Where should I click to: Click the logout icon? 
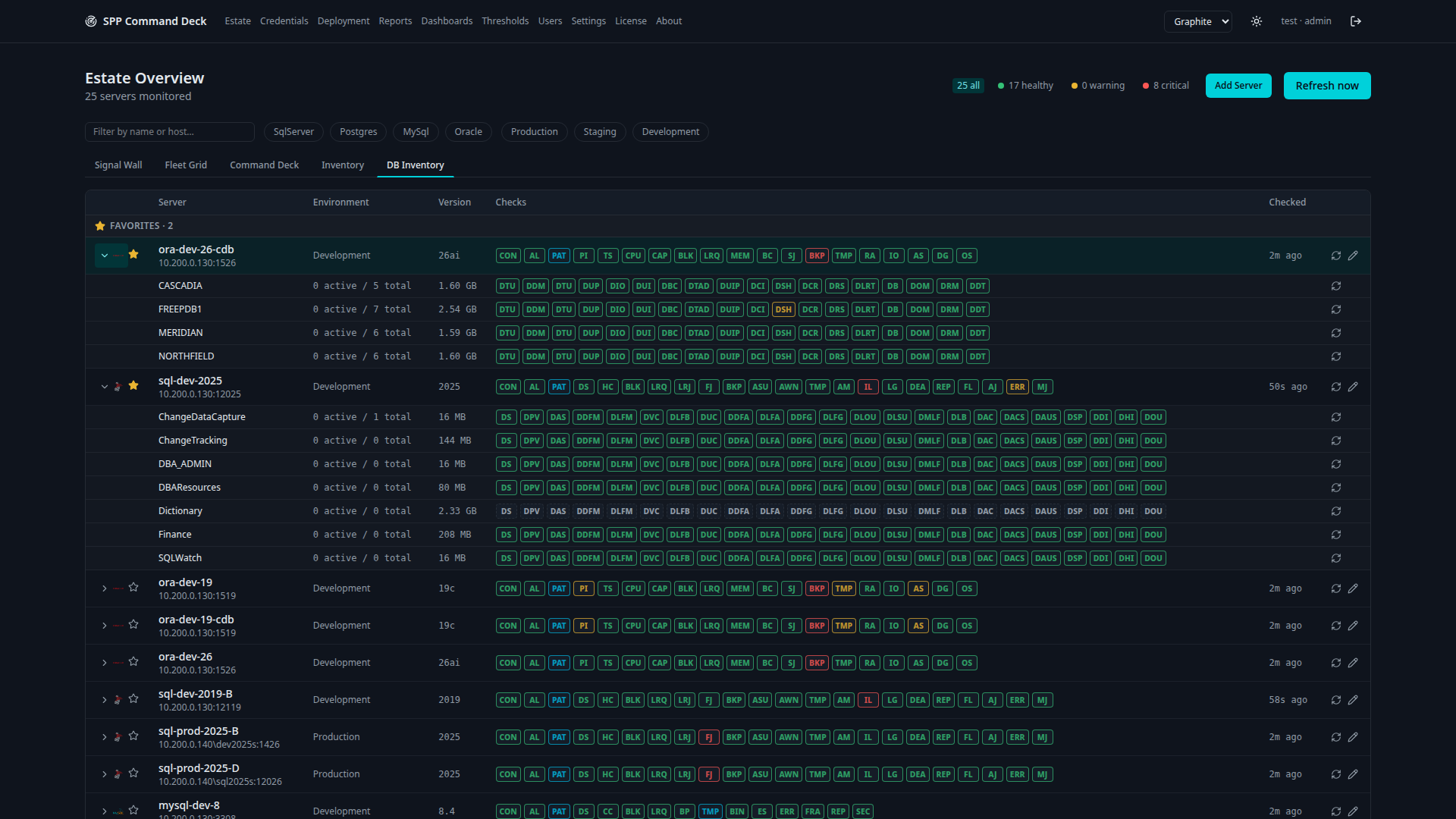tap(1356, 21)
